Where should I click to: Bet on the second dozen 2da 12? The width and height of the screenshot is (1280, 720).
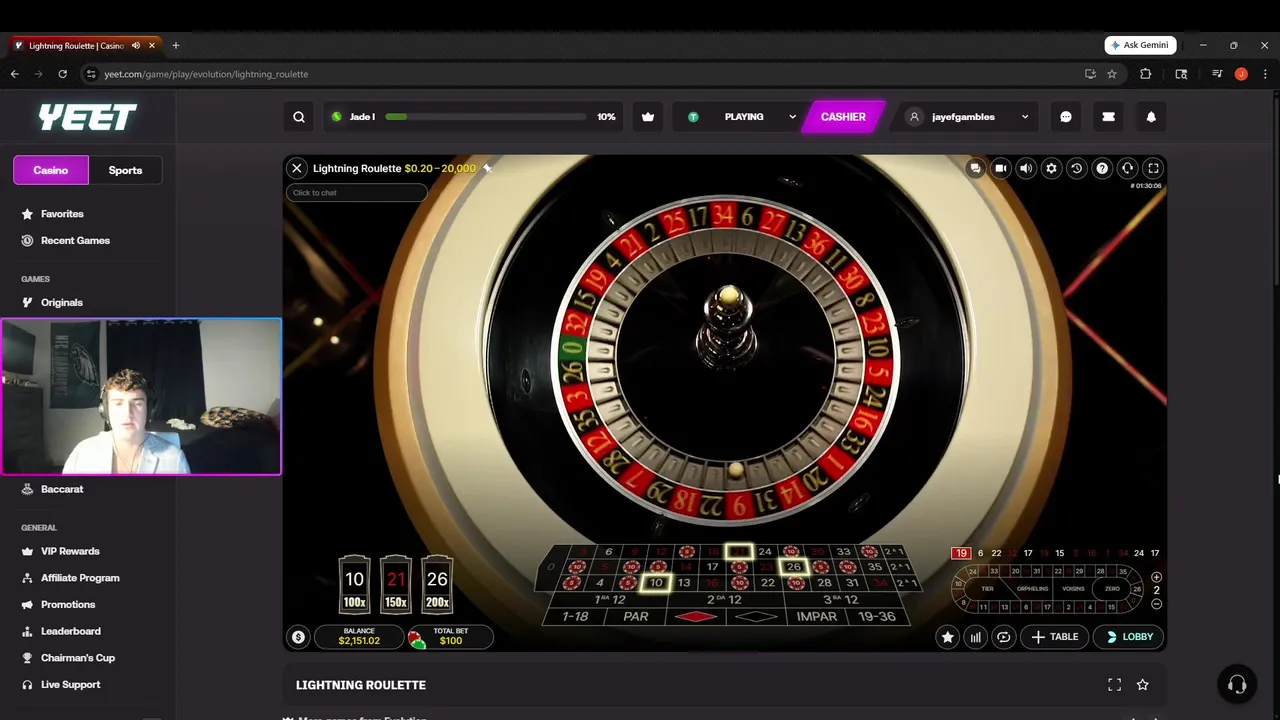(724, 600)
